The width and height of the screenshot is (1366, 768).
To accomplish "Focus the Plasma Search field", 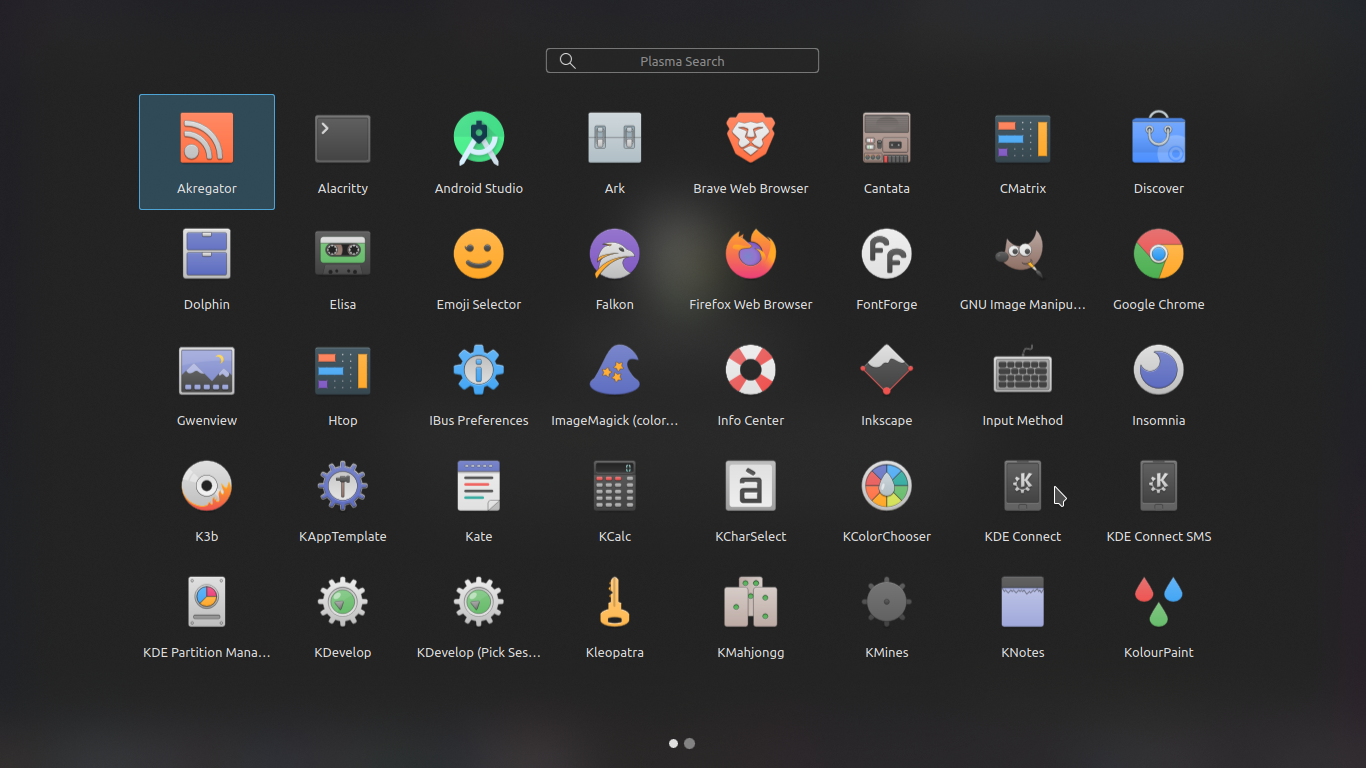I will coord(682,61).
